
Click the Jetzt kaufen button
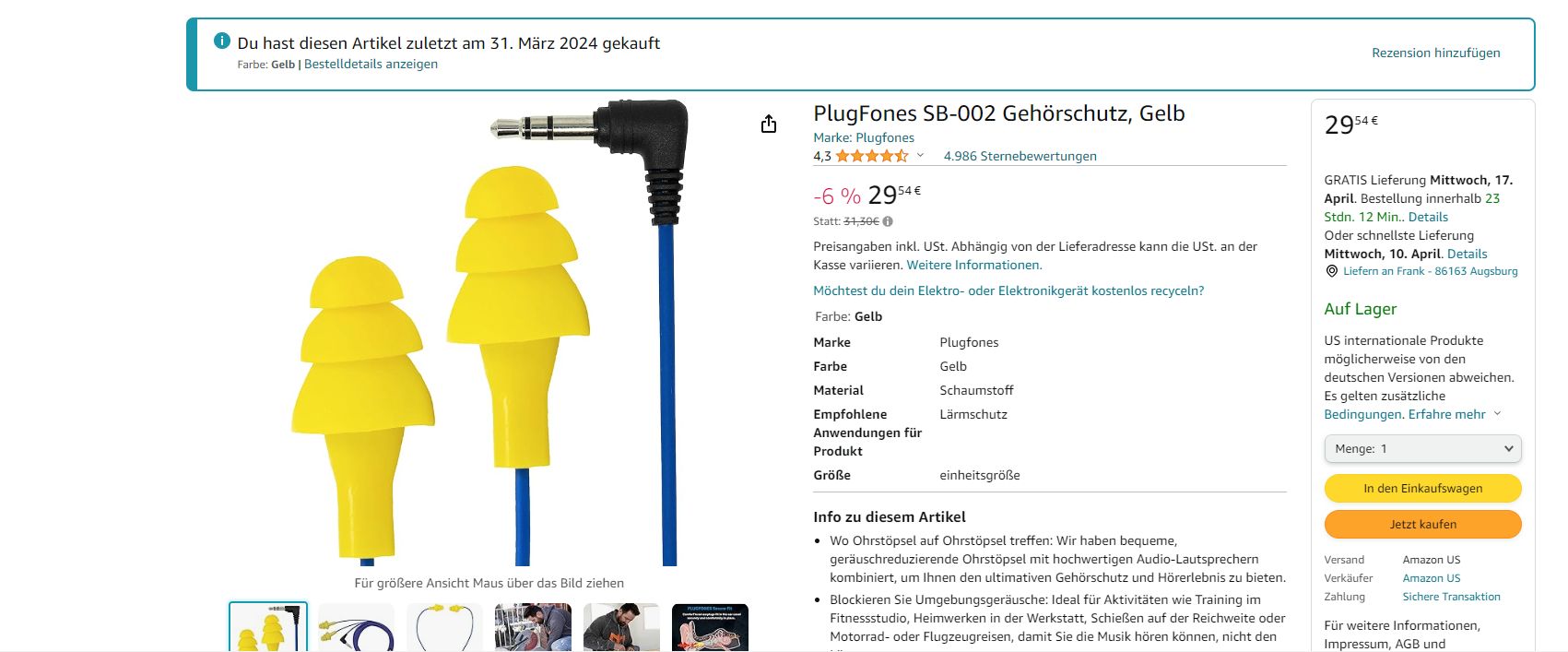point(1422,524)
